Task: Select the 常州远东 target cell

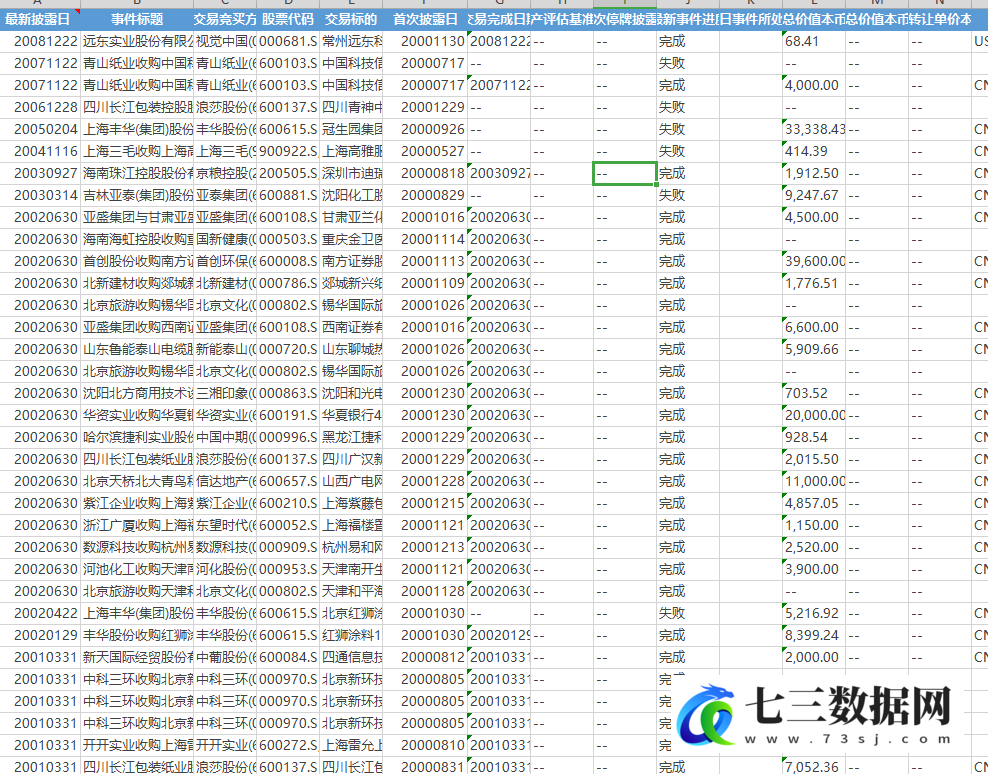Action: click(x=351, y=42)
